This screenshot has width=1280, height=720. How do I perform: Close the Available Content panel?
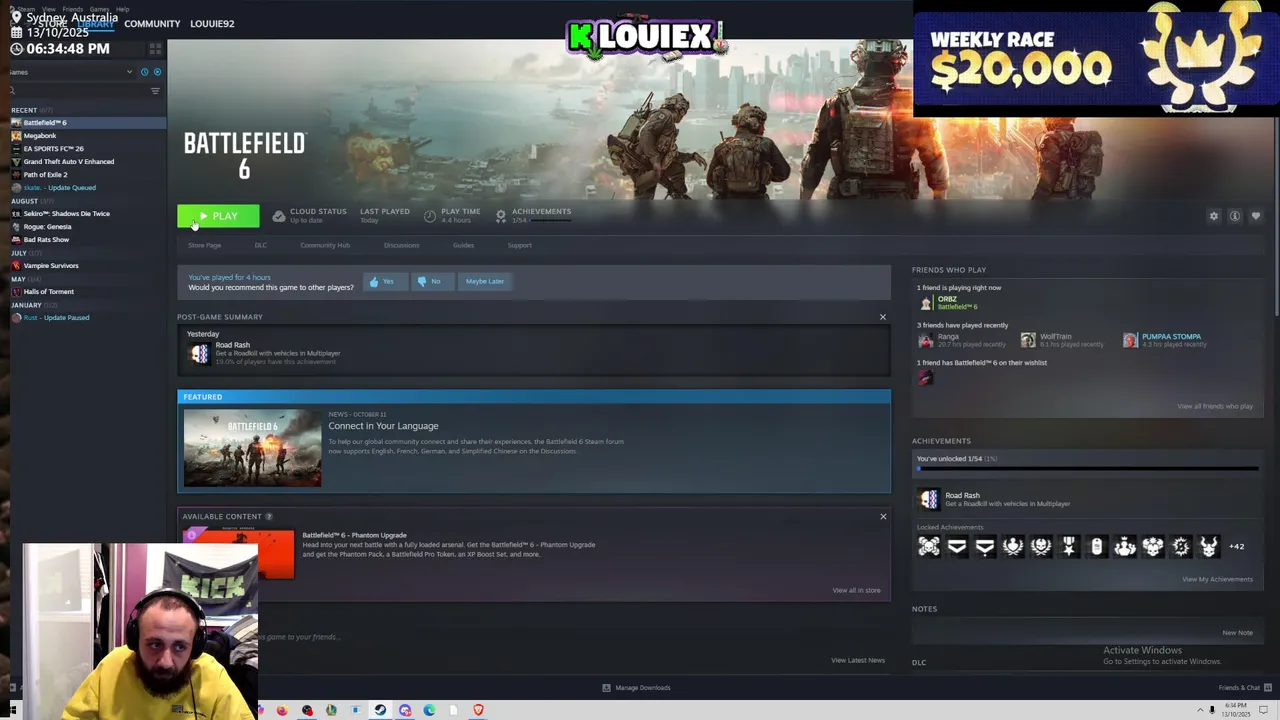[x=883, y=517]
